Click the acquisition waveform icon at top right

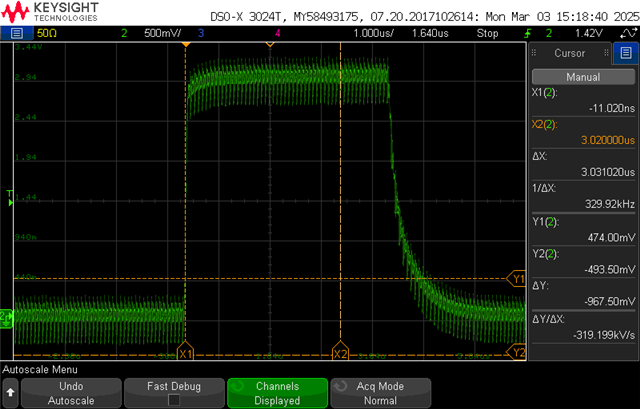tap(628, 33)
